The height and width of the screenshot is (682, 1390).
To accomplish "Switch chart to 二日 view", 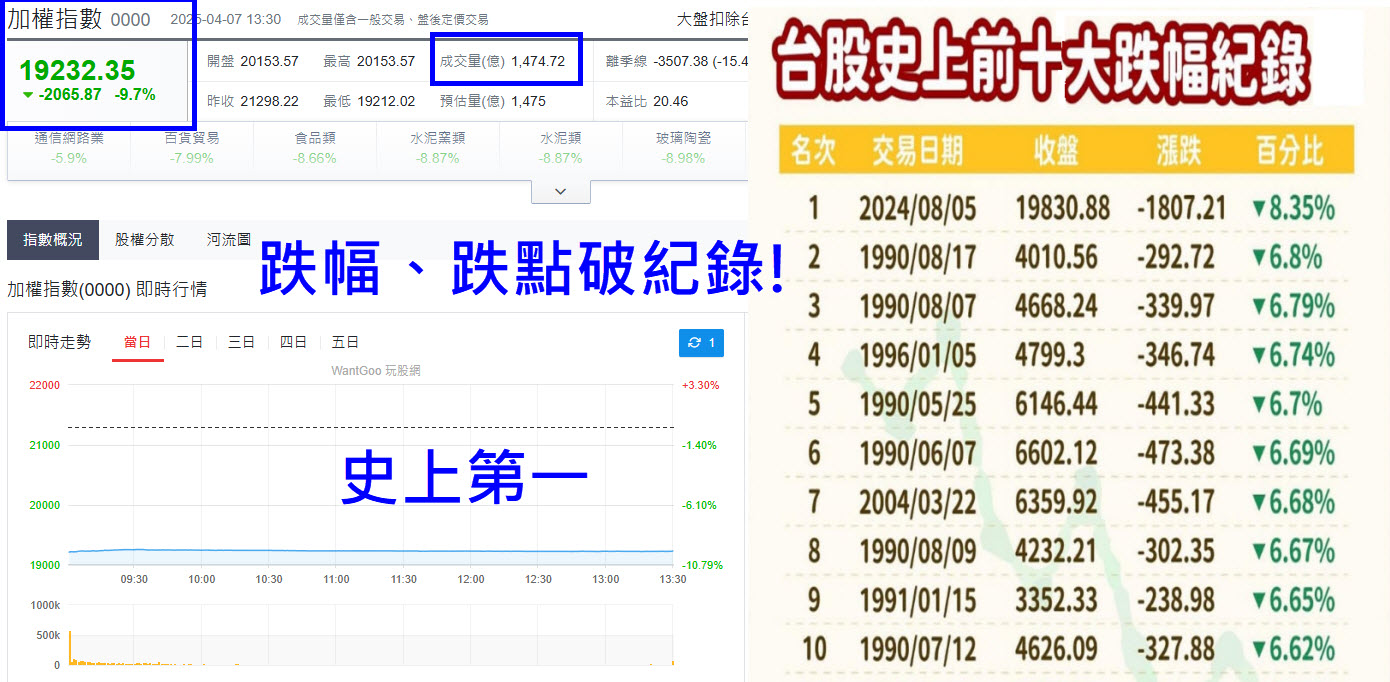I will pos(190,341).
